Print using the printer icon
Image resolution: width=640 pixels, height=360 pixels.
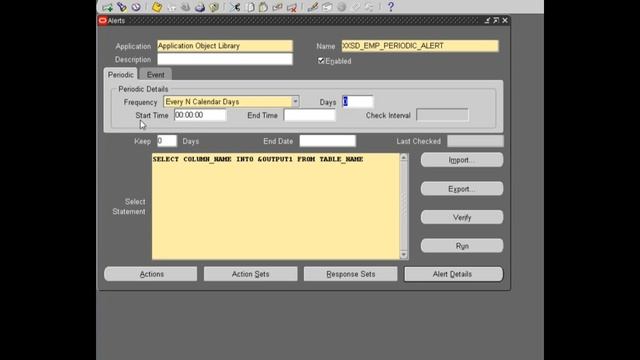tap(200, 7)
